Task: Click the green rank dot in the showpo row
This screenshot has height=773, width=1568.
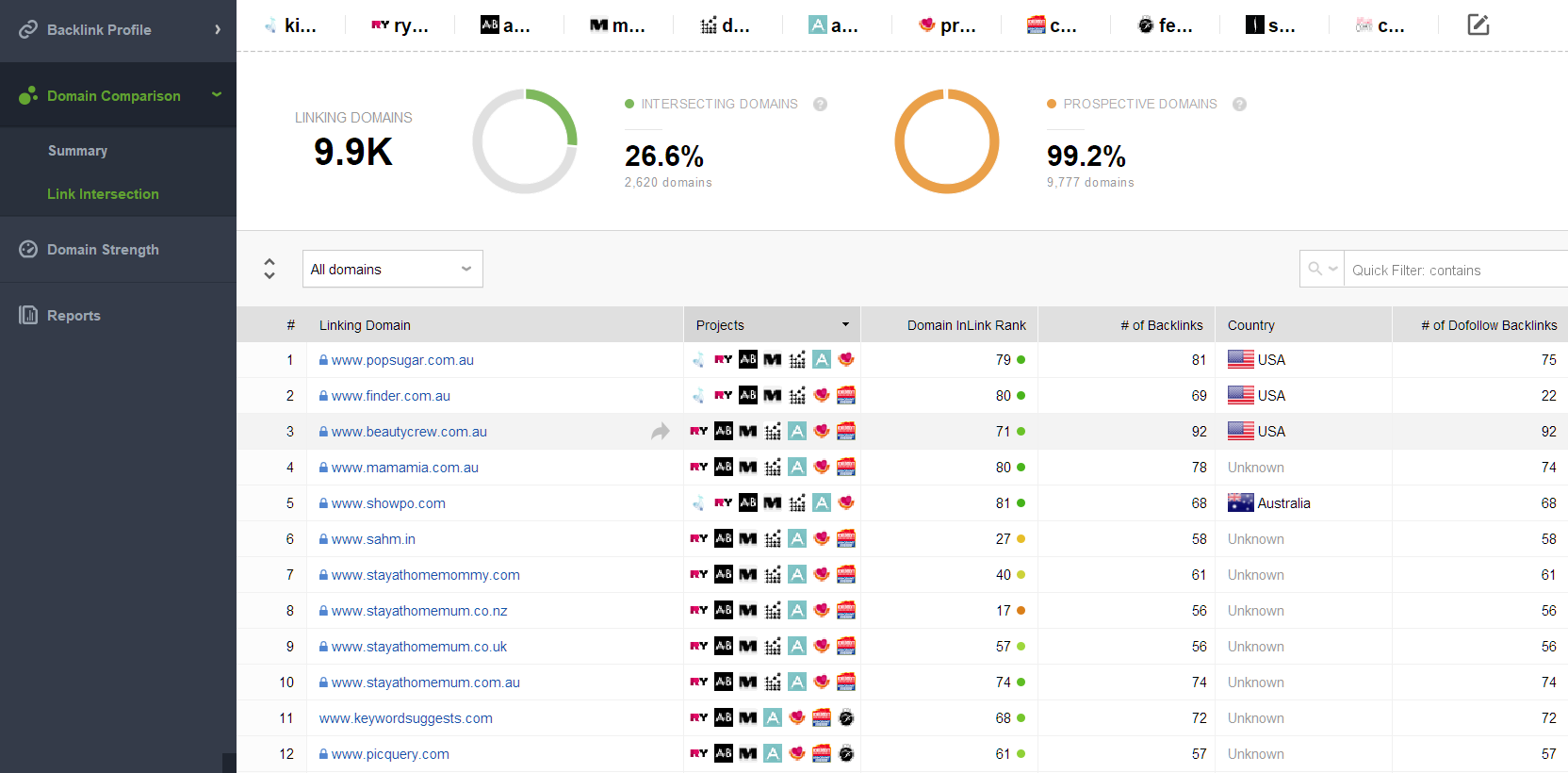Action: point(1021,503)
